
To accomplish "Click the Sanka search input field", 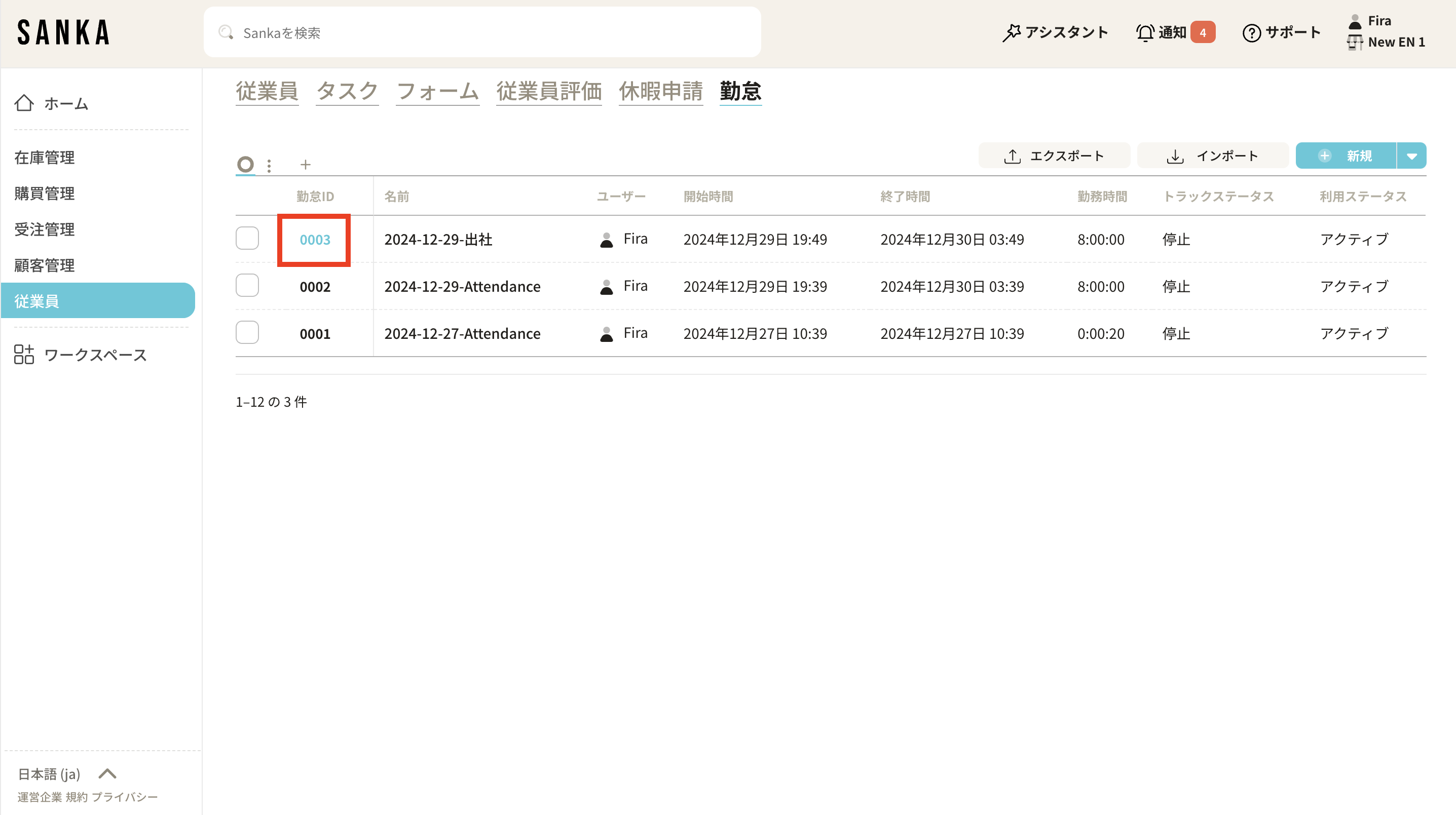I will tap(481, 33).
